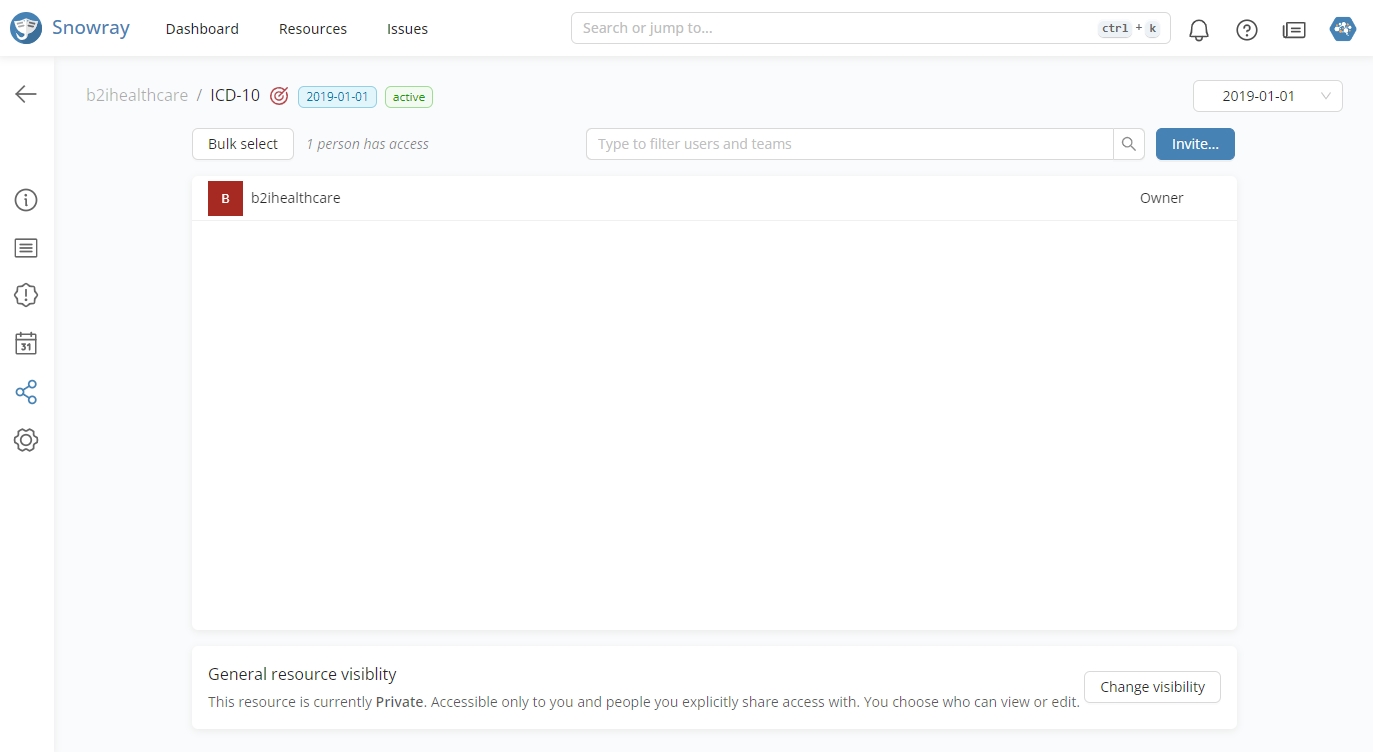Viewport: 1373px width, 752px height.
Task: Click the back arrow in sidebar
Action: tap(26, 94)
